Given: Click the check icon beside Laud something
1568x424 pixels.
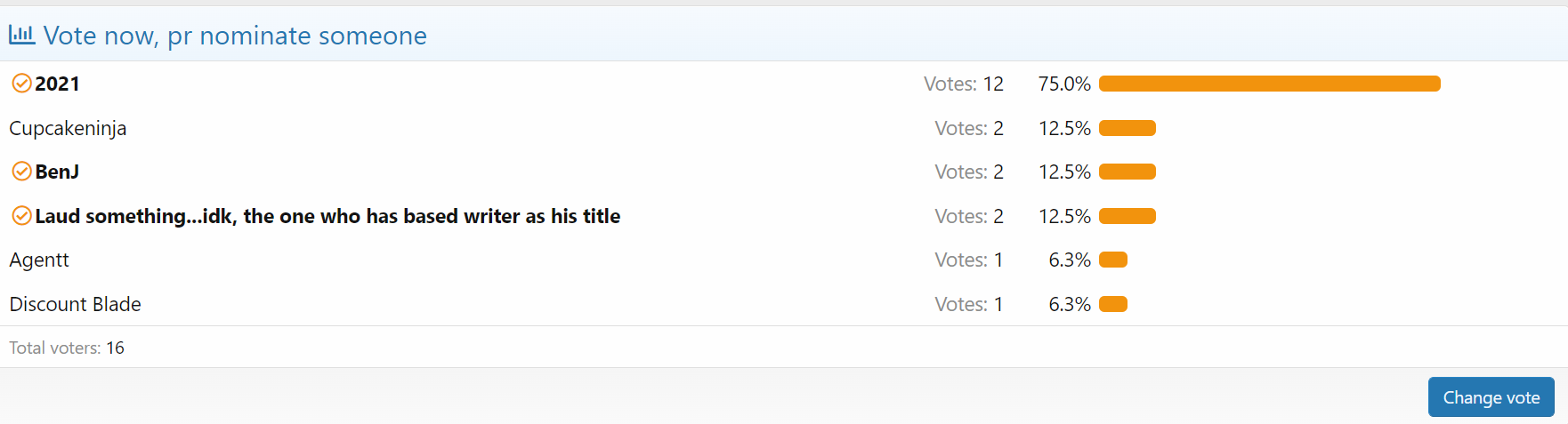Looking at the screenshot, I should [x=21, y=216].
